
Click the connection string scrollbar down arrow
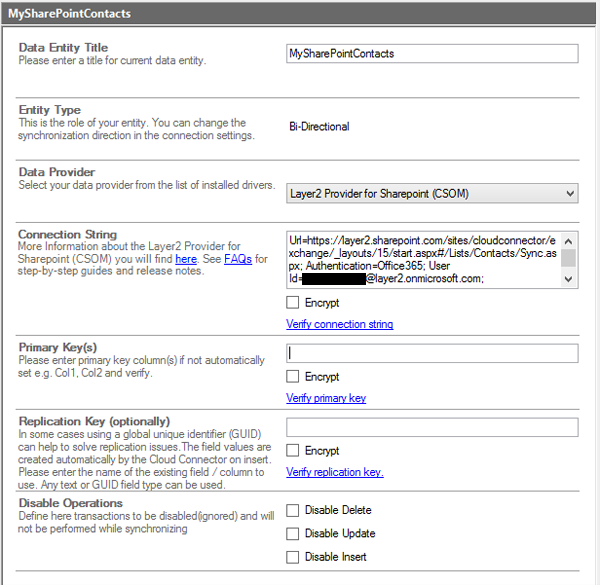point(568,280)
